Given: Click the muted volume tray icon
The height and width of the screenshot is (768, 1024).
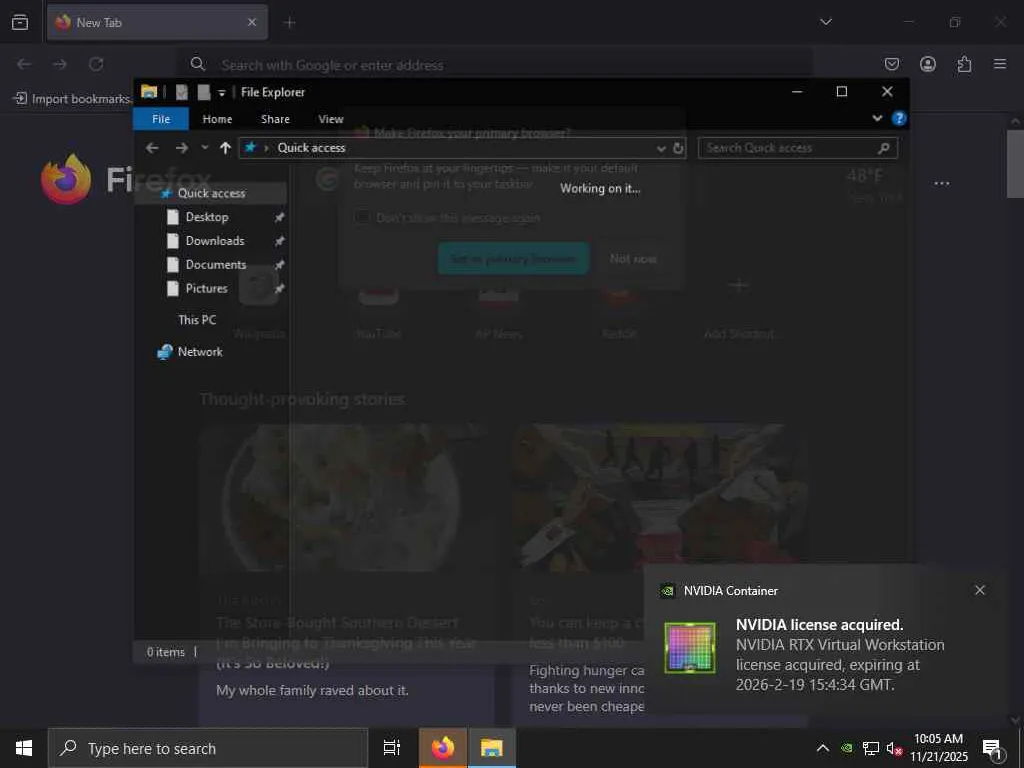Looking at the screenshot, I should point(894,749).
